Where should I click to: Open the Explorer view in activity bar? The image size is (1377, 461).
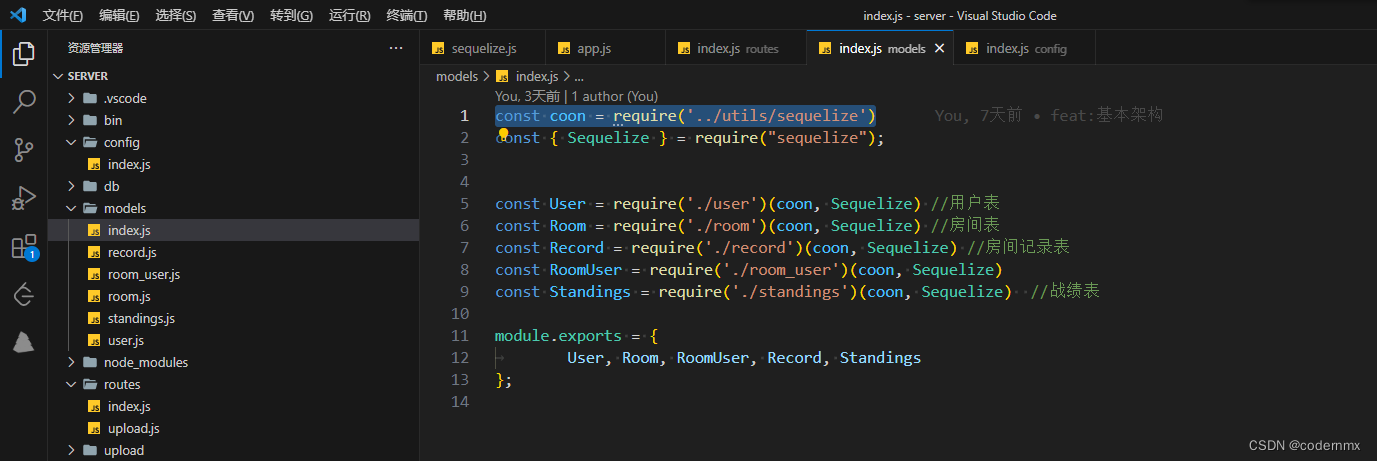(x=24, y=53)
